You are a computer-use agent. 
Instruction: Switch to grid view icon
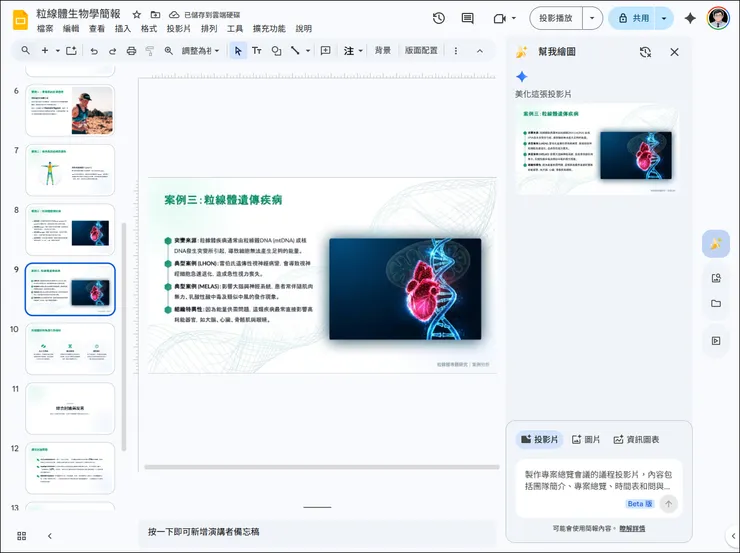pos(22,536)
